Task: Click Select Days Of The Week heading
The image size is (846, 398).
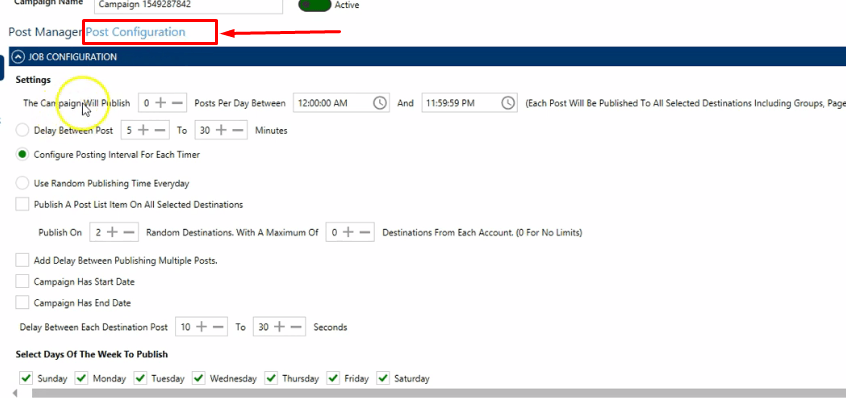Action: coord(92,354)
